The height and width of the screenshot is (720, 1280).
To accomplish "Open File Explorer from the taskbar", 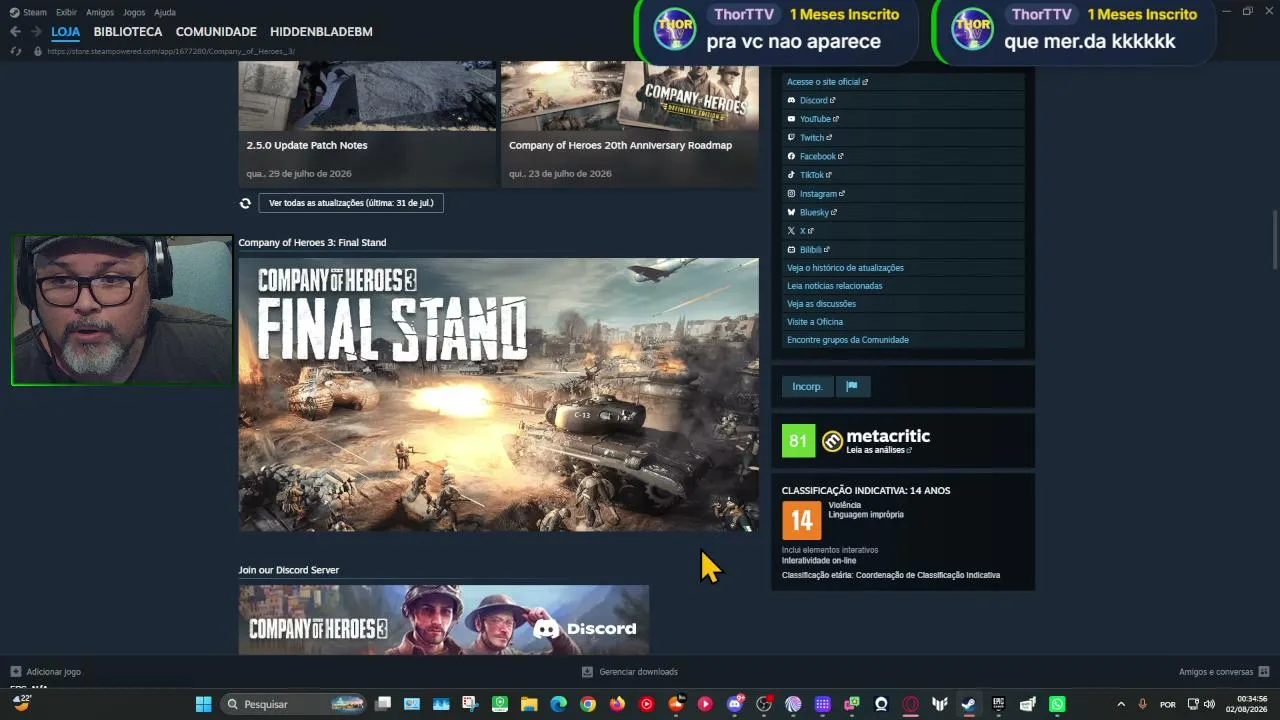I will tap(529, 704).
